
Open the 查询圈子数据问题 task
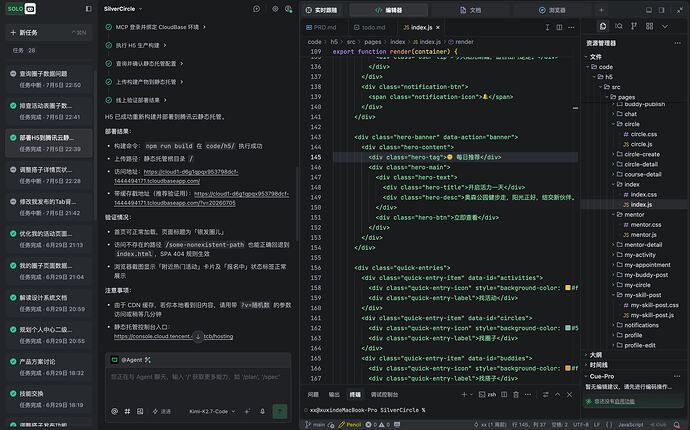[x=48, y=79]
